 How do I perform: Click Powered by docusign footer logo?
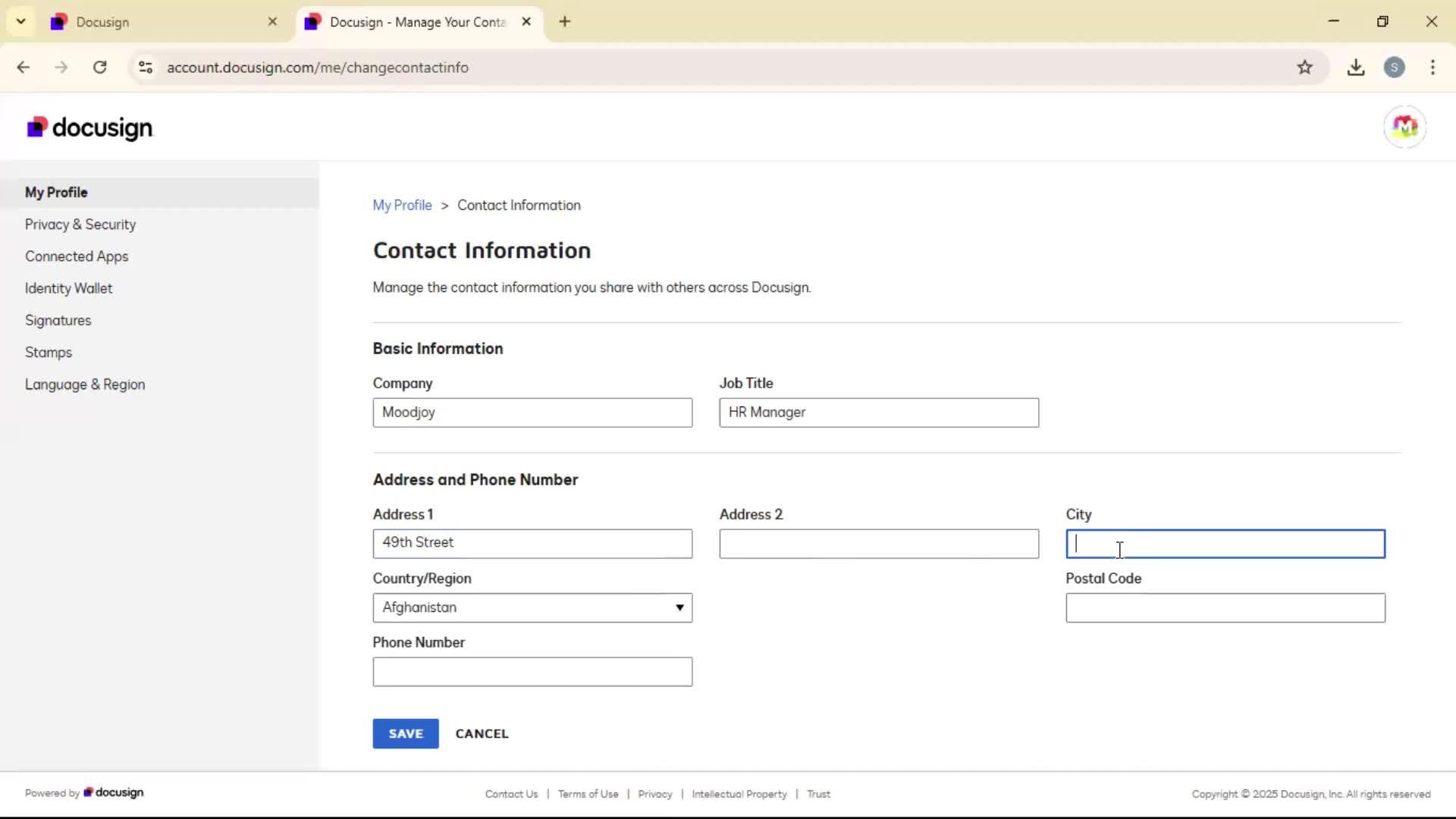tap(113, 792)
